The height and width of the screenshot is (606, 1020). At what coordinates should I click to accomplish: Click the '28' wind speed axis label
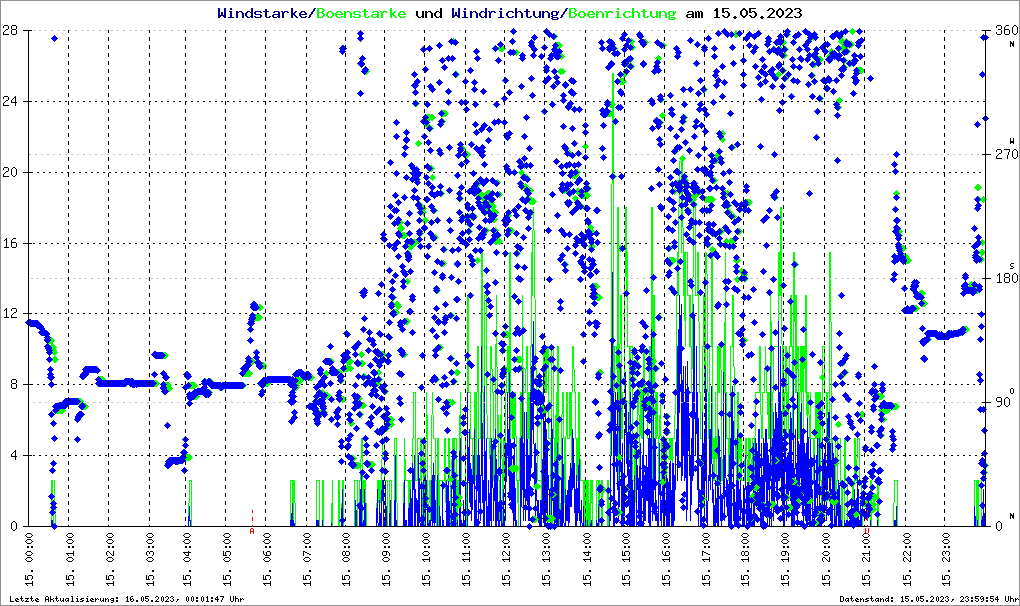click(10, 31)
